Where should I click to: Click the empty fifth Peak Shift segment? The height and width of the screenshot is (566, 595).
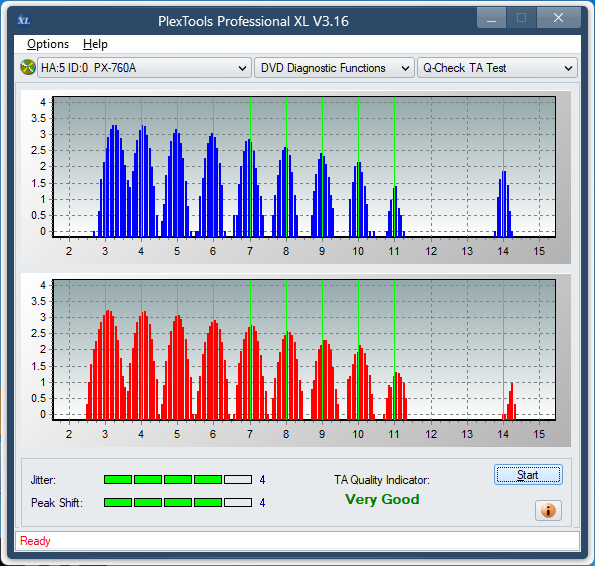pyautogui.click(x=238, y=503)
